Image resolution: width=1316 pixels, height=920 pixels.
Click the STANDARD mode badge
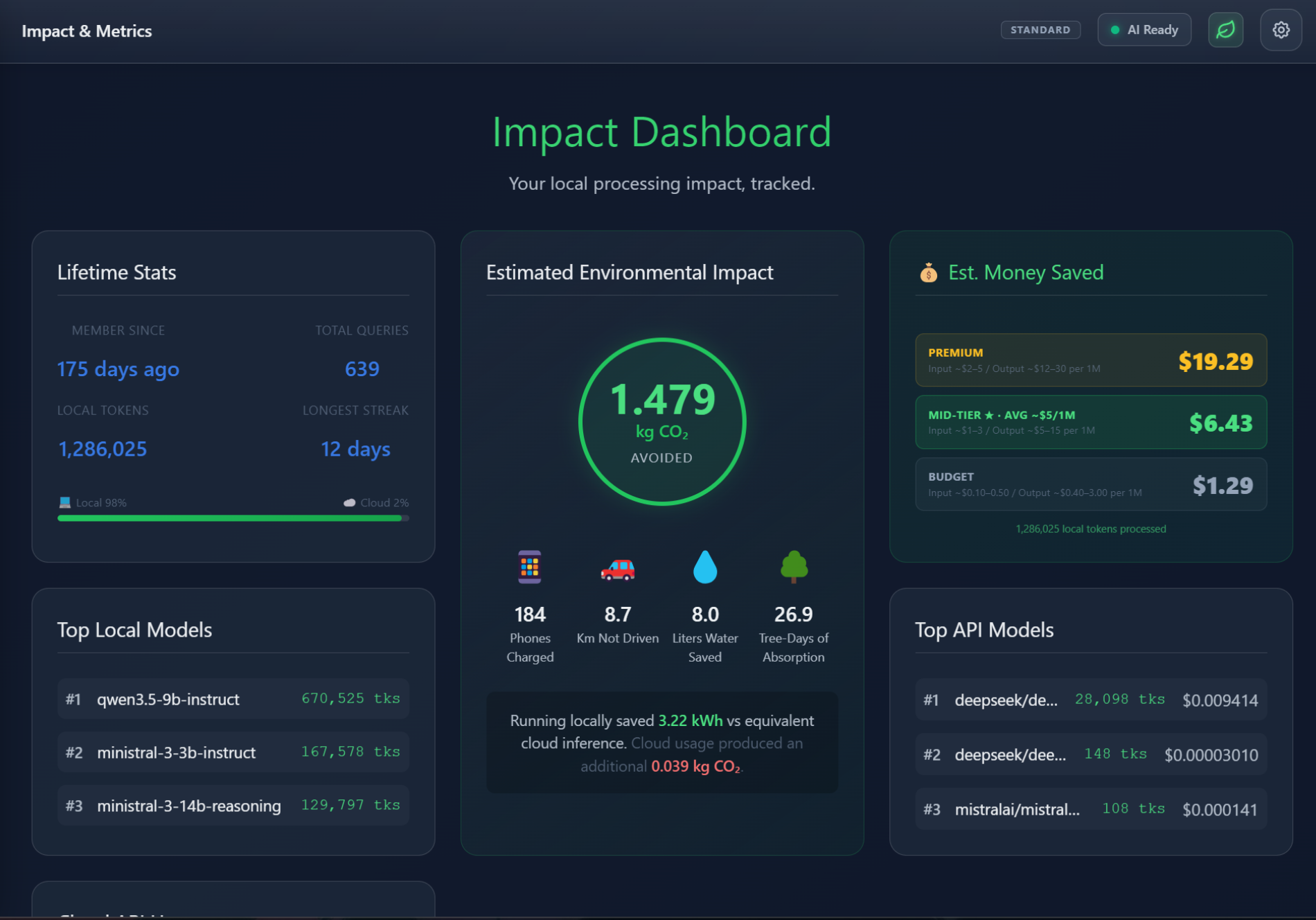coord(1040,30)
